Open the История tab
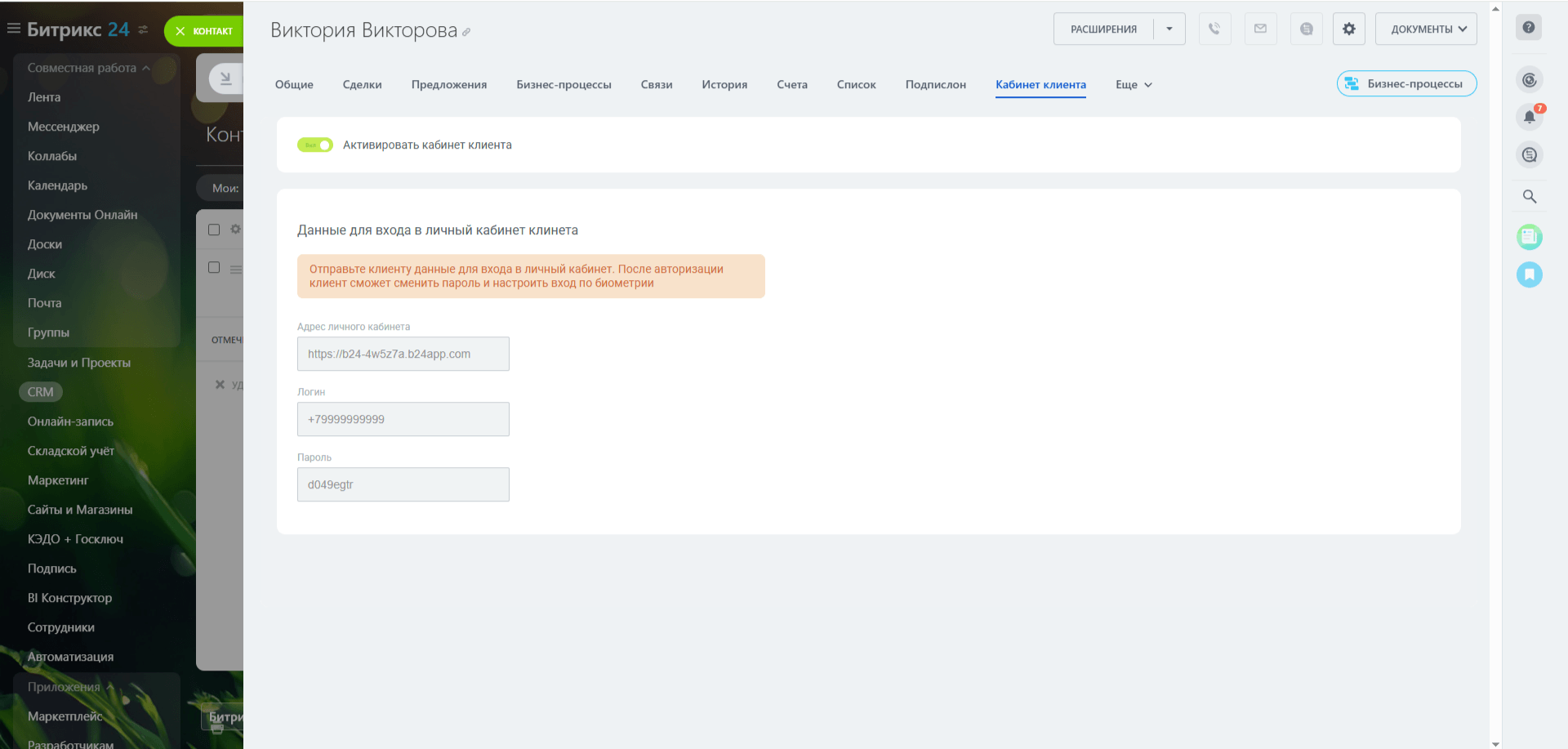1568x749 pixels. coord(724,85)
